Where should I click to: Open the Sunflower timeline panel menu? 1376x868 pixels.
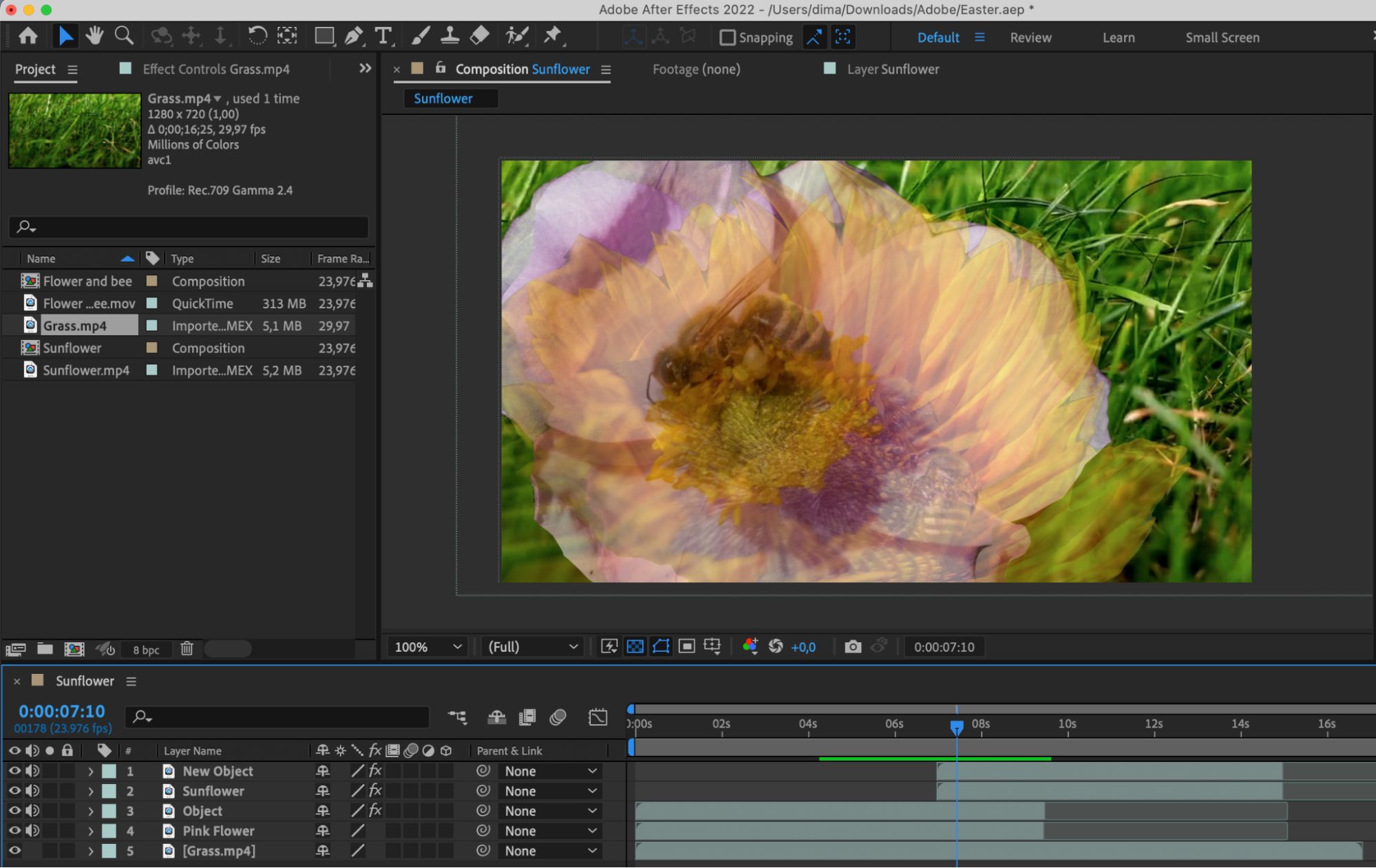click(x=131, y=681)
